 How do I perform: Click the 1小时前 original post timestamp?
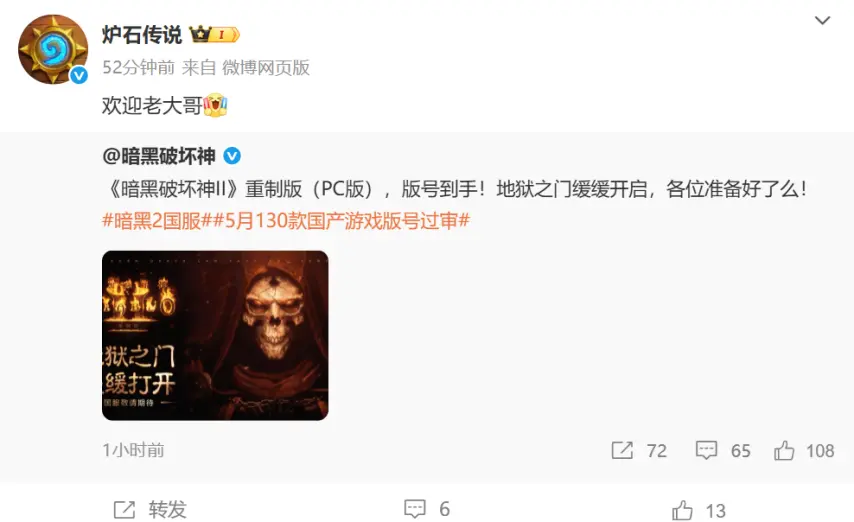pos(133,450)
